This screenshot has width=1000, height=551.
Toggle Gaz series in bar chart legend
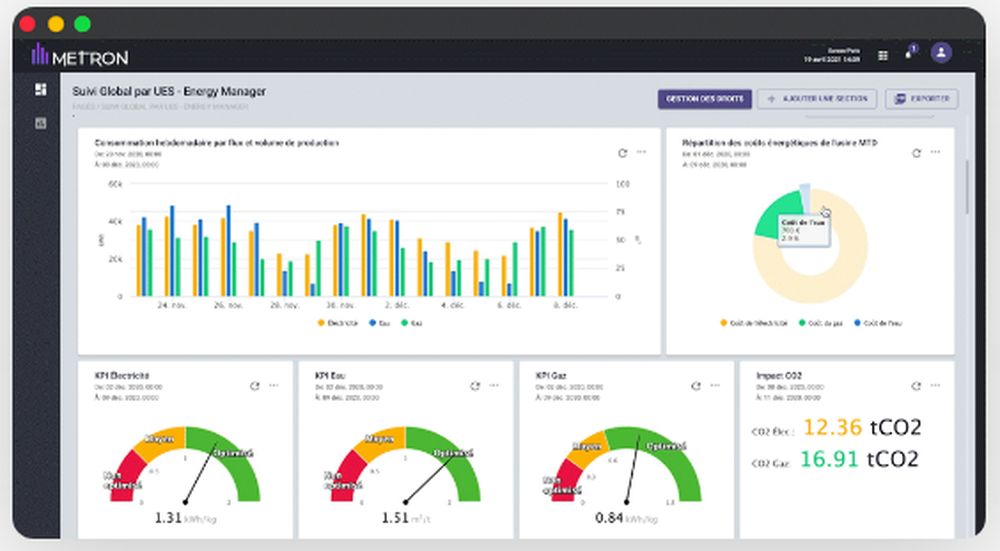tap(411, 323)
